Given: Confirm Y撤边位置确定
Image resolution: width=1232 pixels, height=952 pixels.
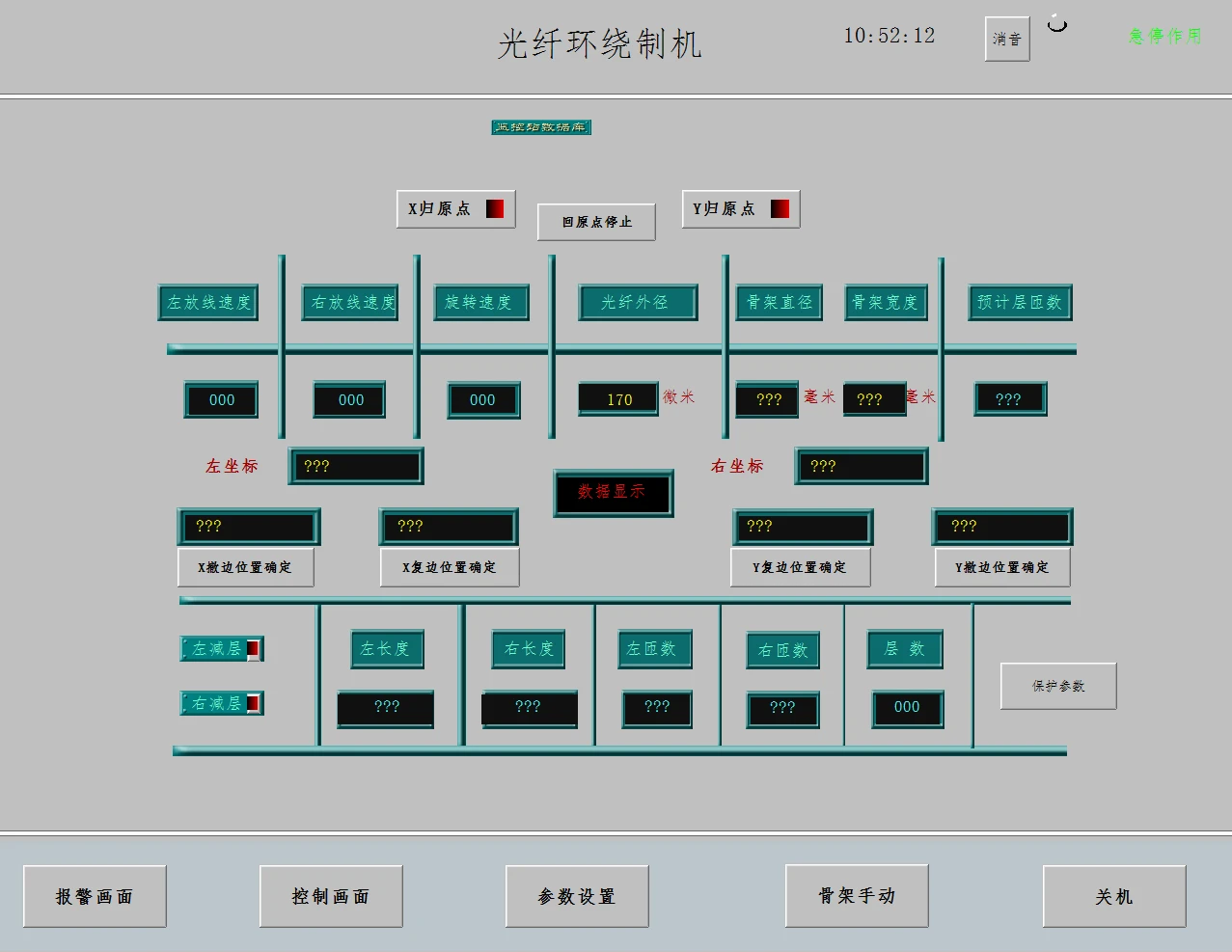Looking at the screenshot, I should (x=1001, y=567).
